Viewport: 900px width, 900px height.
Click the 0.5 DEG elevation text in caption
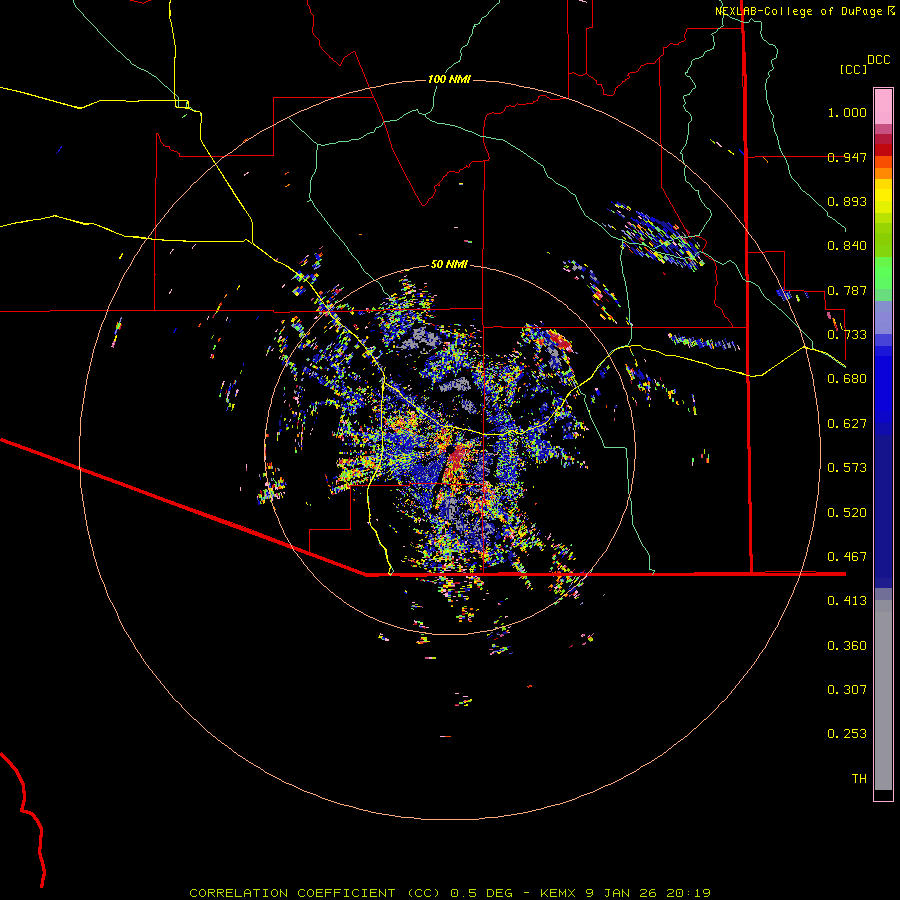point(482,893)
